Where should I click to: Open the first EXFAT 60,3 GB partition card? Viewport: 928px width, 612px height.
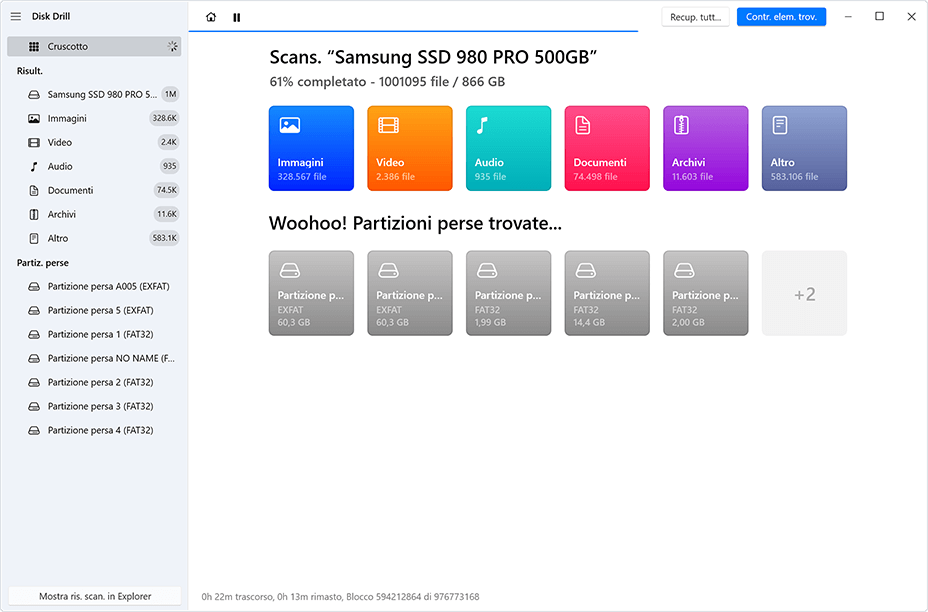click(311, 293)
